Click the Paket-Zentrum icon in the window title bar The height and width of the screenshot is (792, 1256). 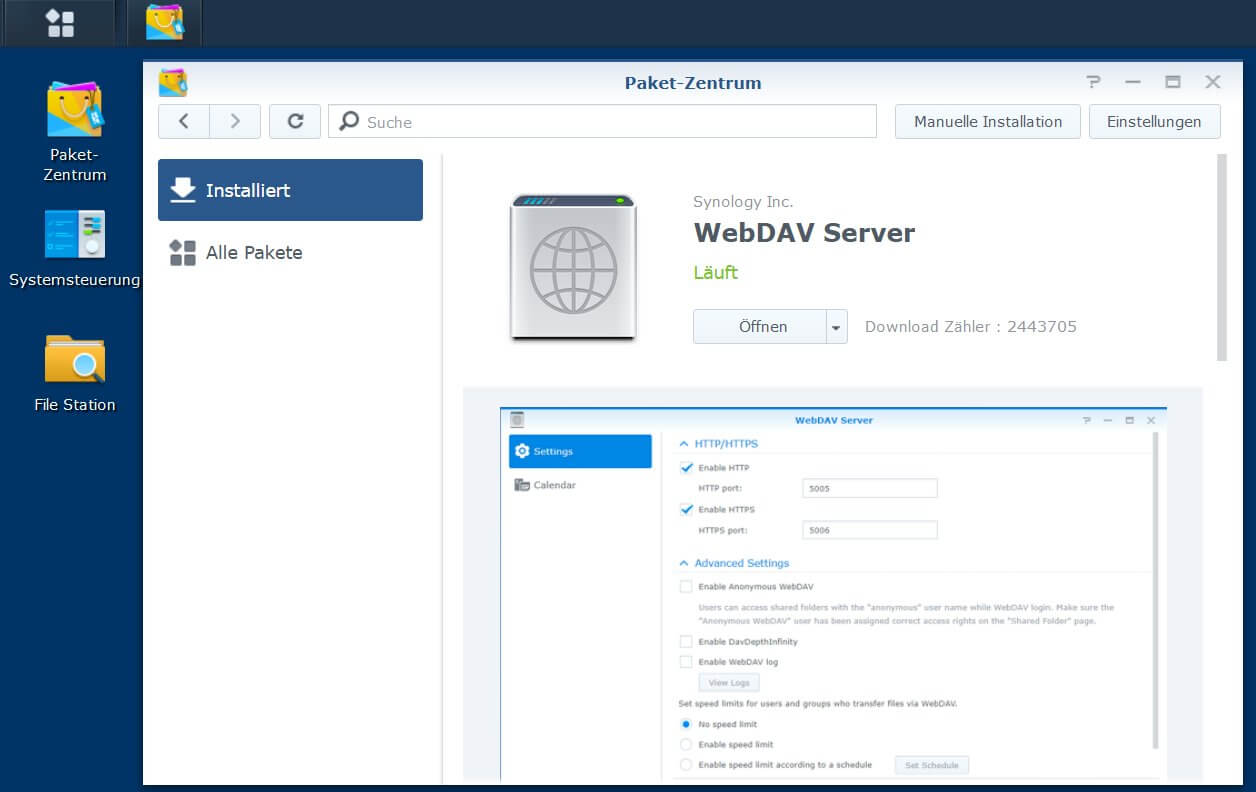(173, 83)
